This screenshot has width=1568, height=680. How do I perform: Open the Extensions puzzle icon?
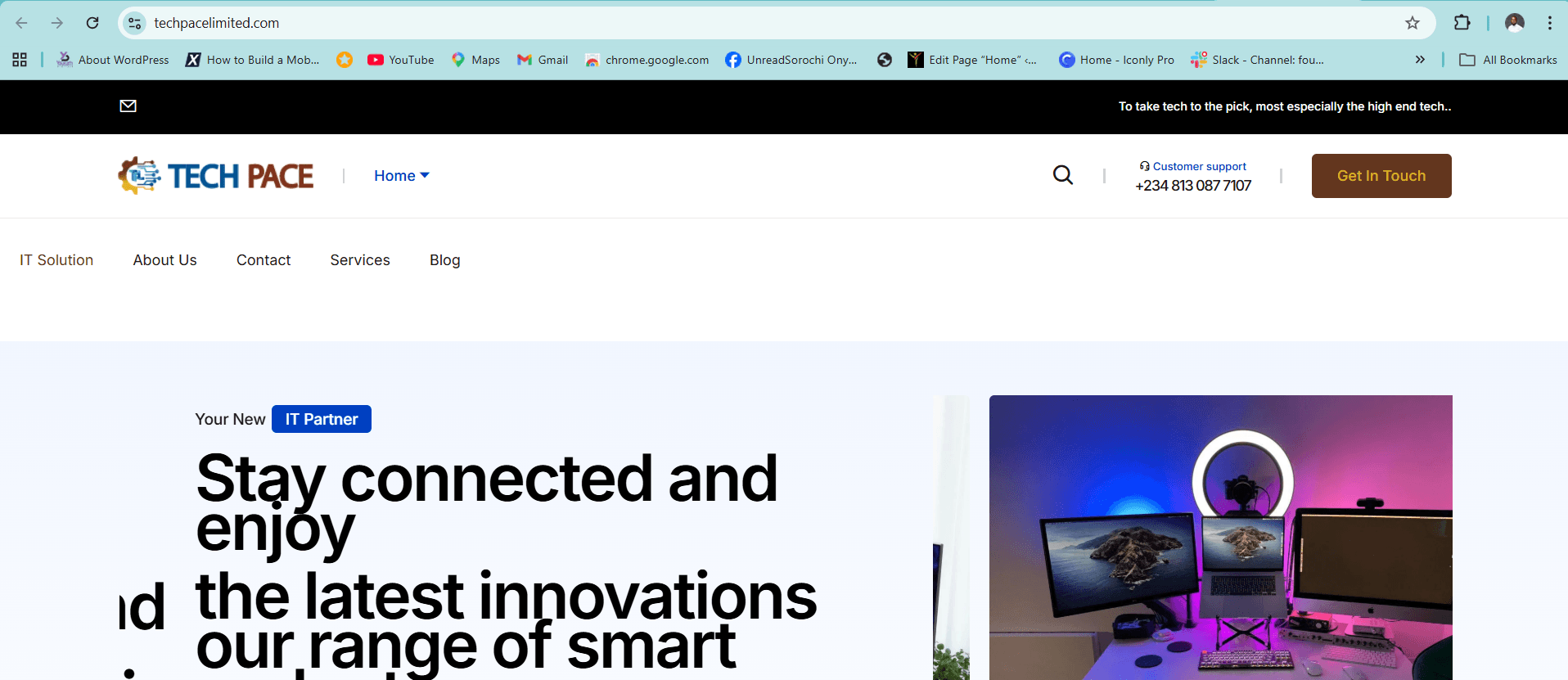point(1462,23)
